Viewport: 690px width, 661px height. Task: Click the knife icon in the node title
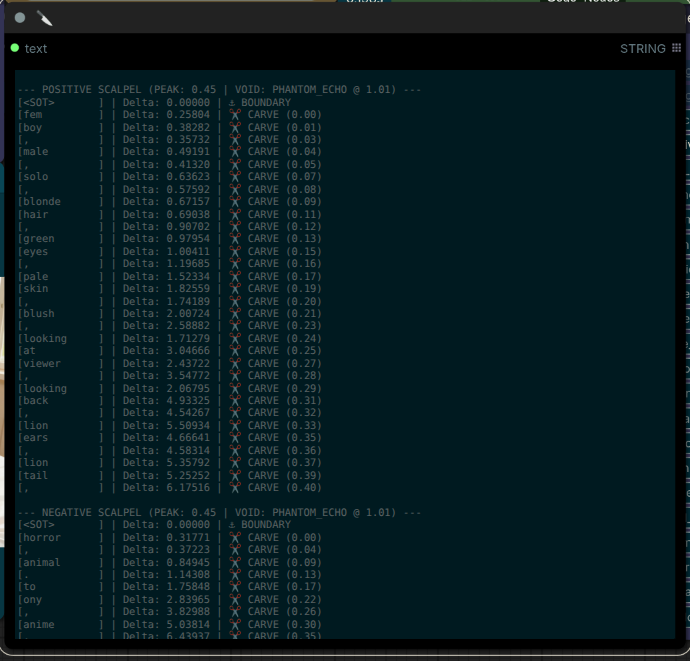pyautogui.click(x=44, y=18)
